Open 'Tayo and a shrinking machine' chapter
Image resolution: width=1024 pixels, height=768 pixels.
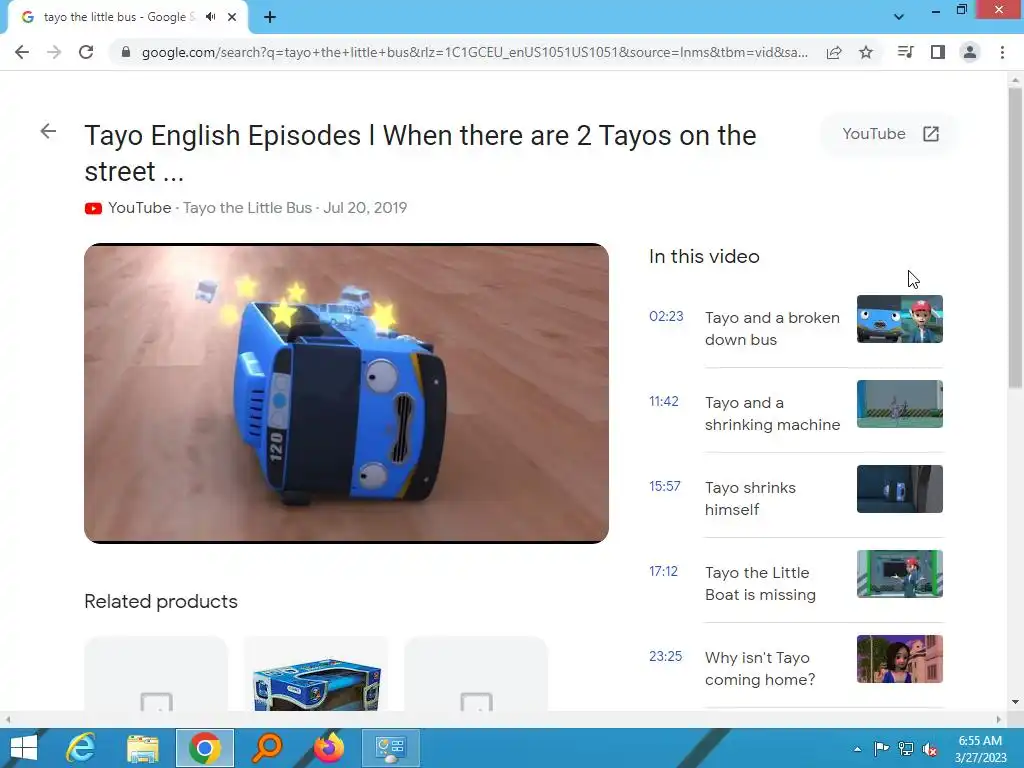pos(772,413)
